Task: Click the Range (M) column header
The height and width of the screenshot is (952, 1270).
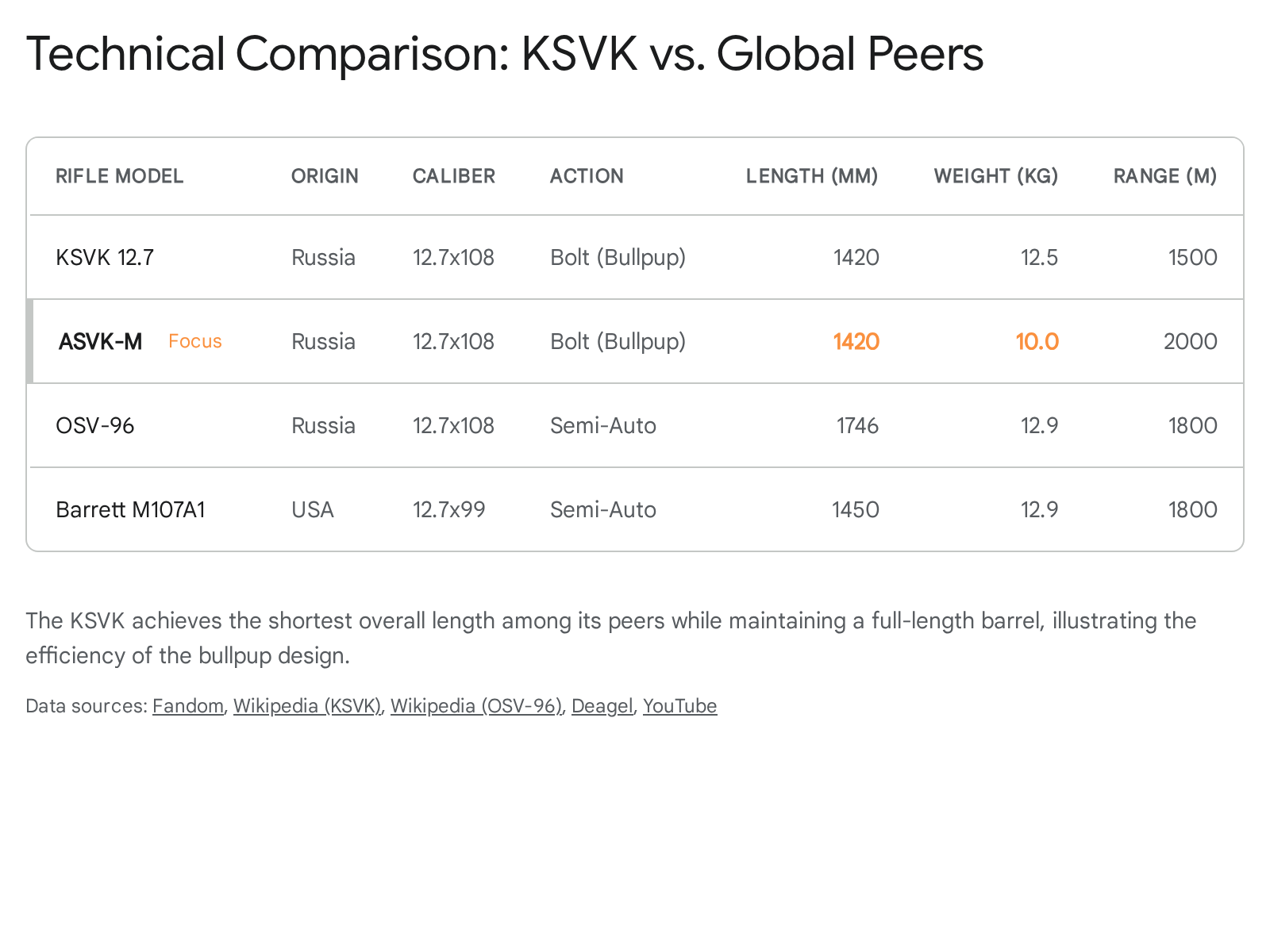Action: coord(1164,176)
